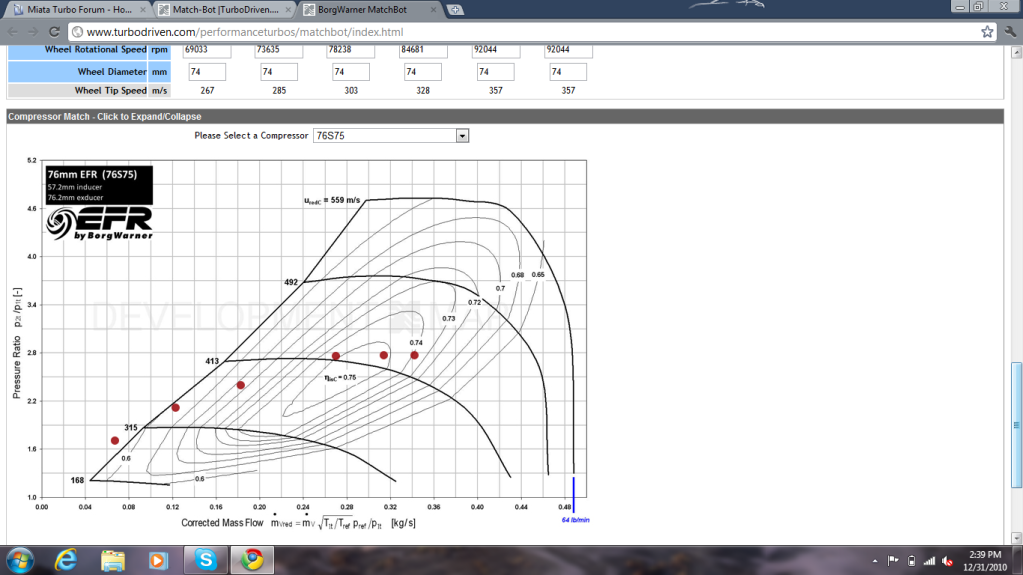Click the rightmost red data point on map
This screenshot has height=575, width=1023.
tap(414, 355)
